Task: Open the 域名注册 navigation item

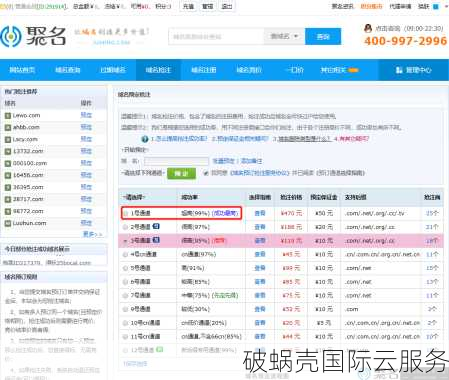Action: click(204, 70)
